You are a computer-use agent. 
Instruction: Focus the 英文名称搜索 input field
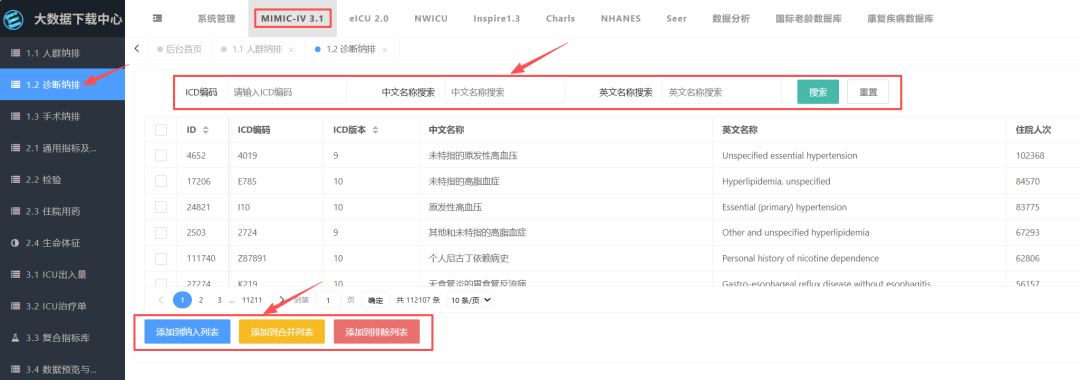pyautogui.click(x=722, y=92)
